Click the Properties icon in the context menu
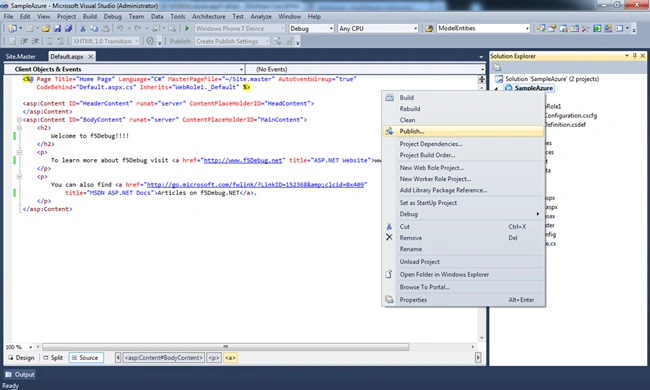The width and height of the screenshot is (650, 390). coord(389,299)
